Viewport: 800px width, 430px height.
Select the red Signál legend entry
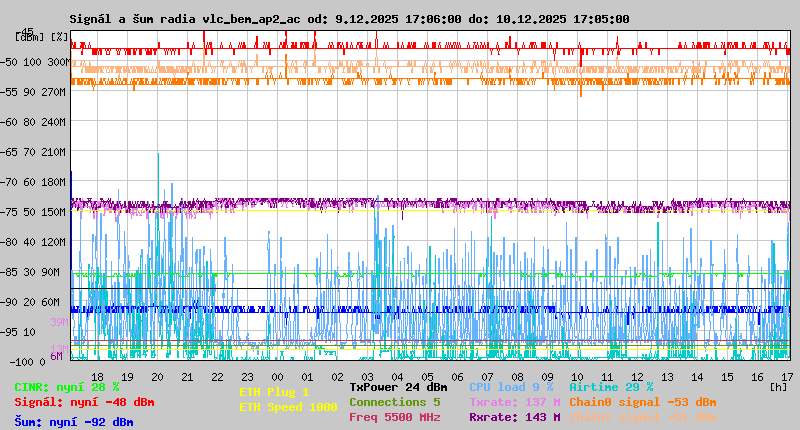(x=84, y=402)
